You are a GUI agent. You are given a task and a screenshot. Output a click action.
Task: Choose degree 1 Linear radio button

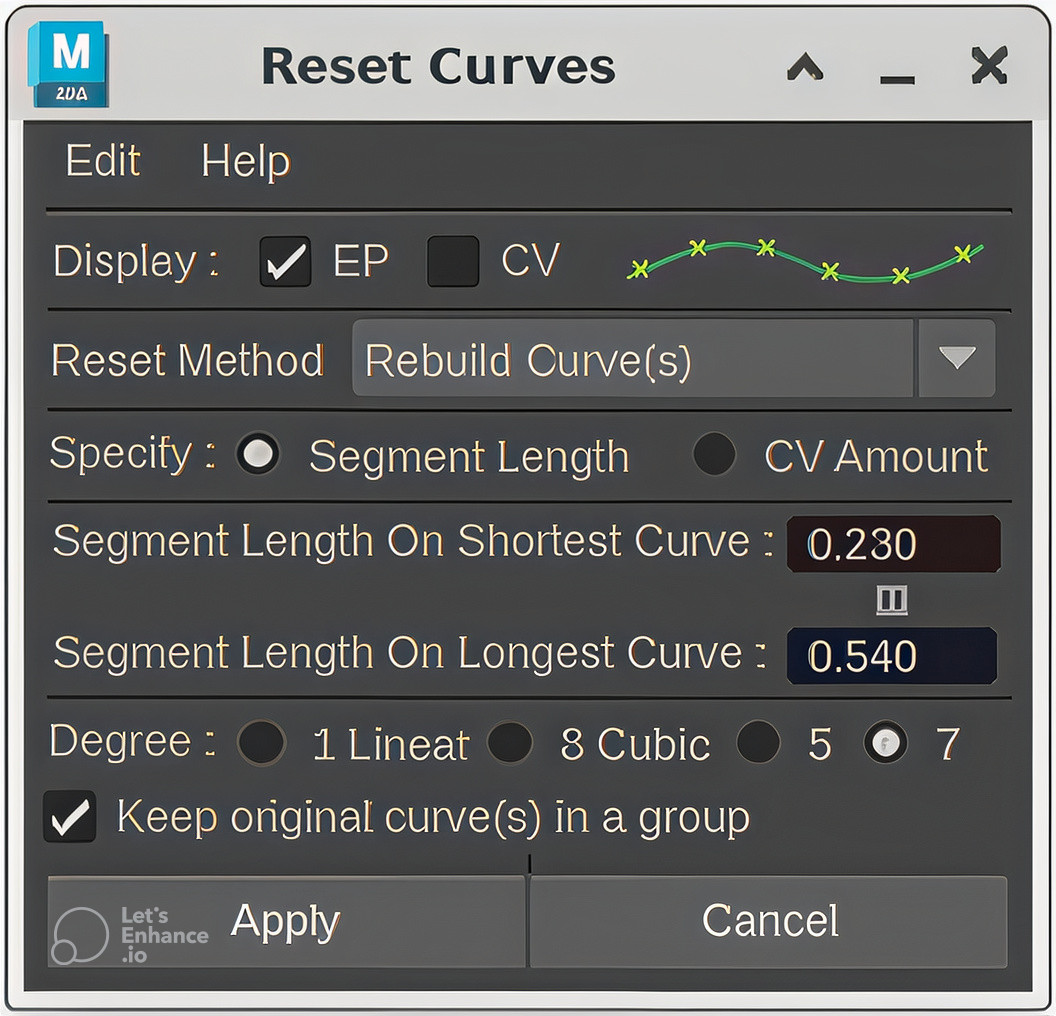[x=262, y=744]
